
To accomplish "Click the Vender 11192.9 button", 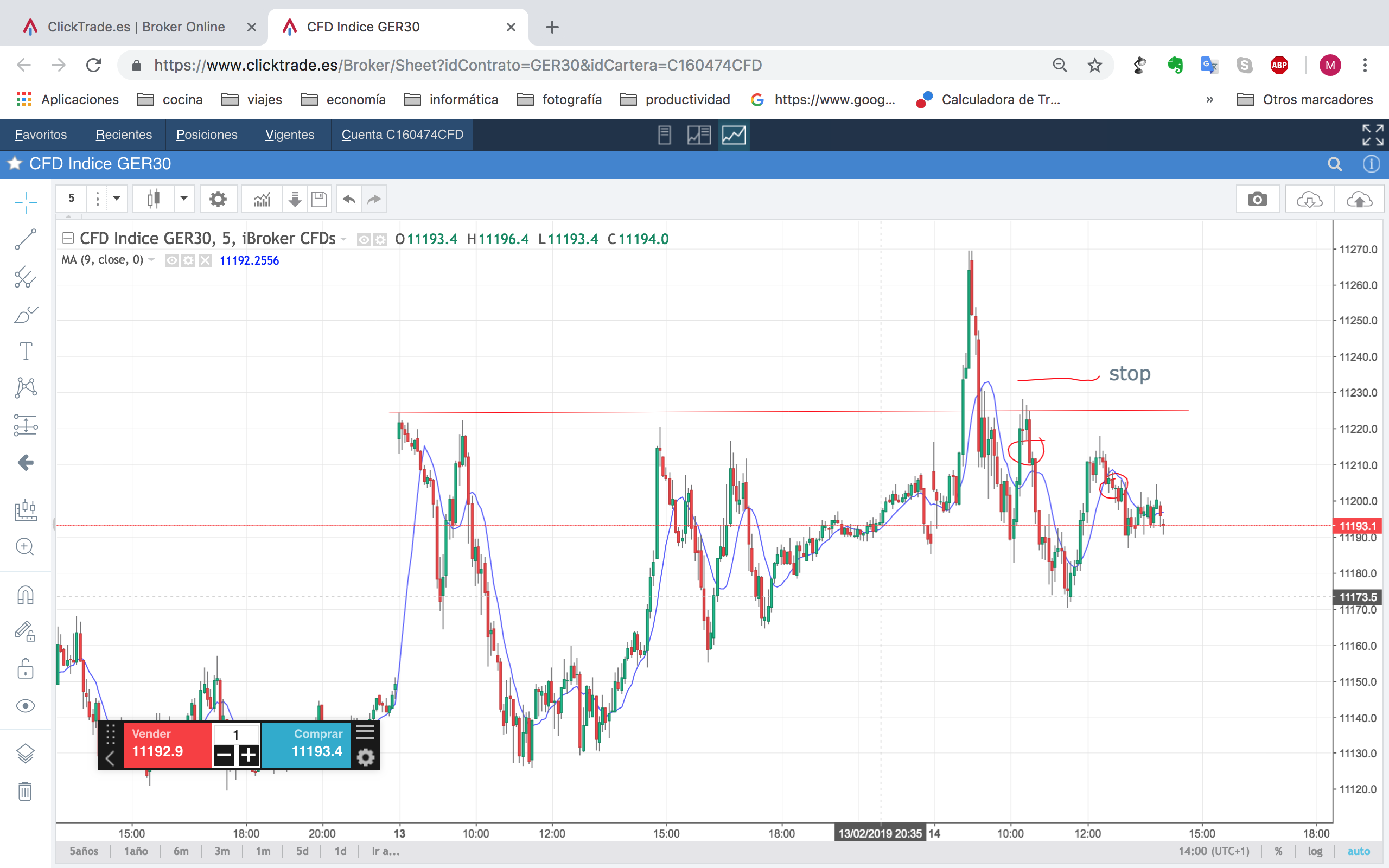I will (x=167, y=744).
